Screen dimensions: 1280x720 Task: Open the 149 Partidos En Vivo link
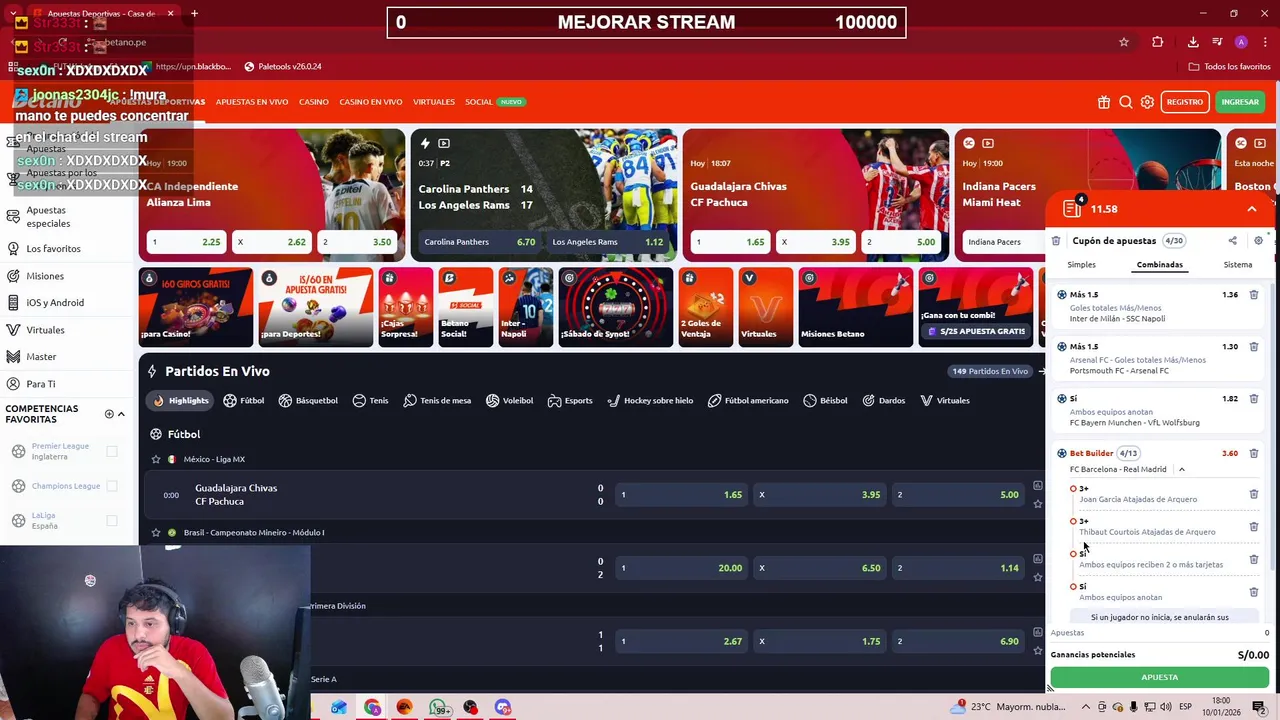[990, 371]
